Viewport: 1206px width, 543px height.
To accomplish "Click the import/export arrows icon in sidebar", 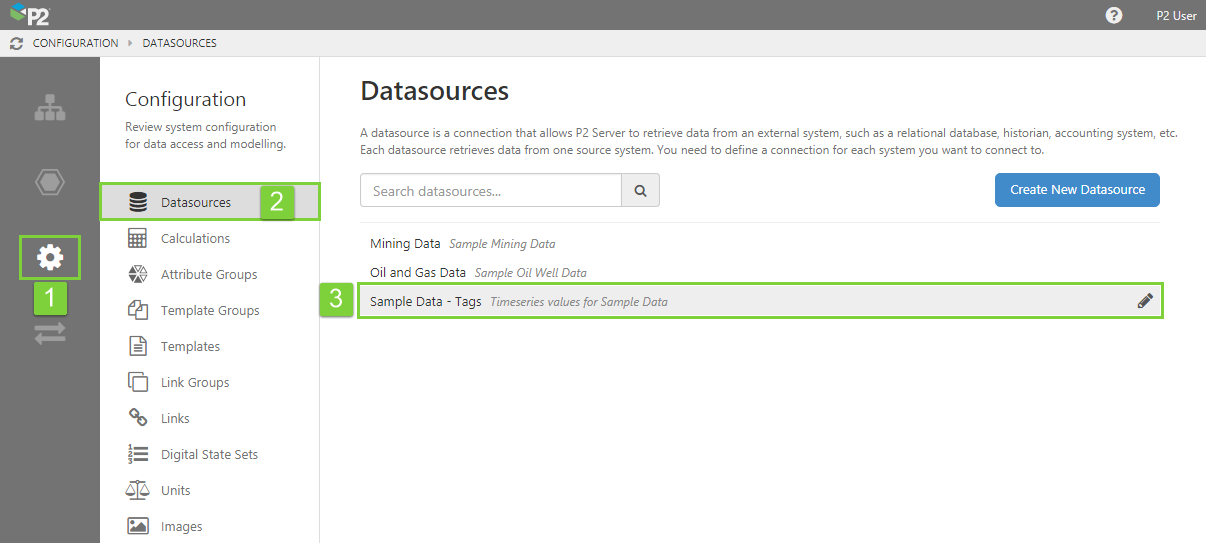I will pos(49,334).
